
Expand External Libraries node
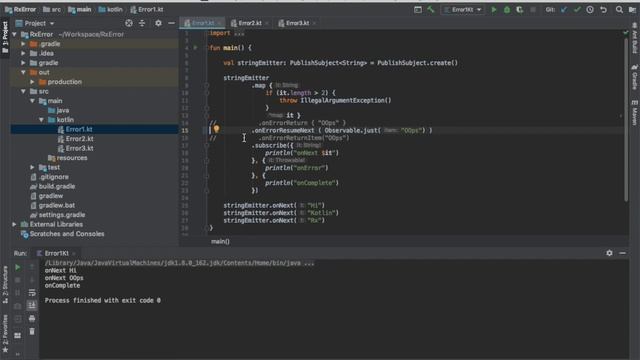[15, 224]
